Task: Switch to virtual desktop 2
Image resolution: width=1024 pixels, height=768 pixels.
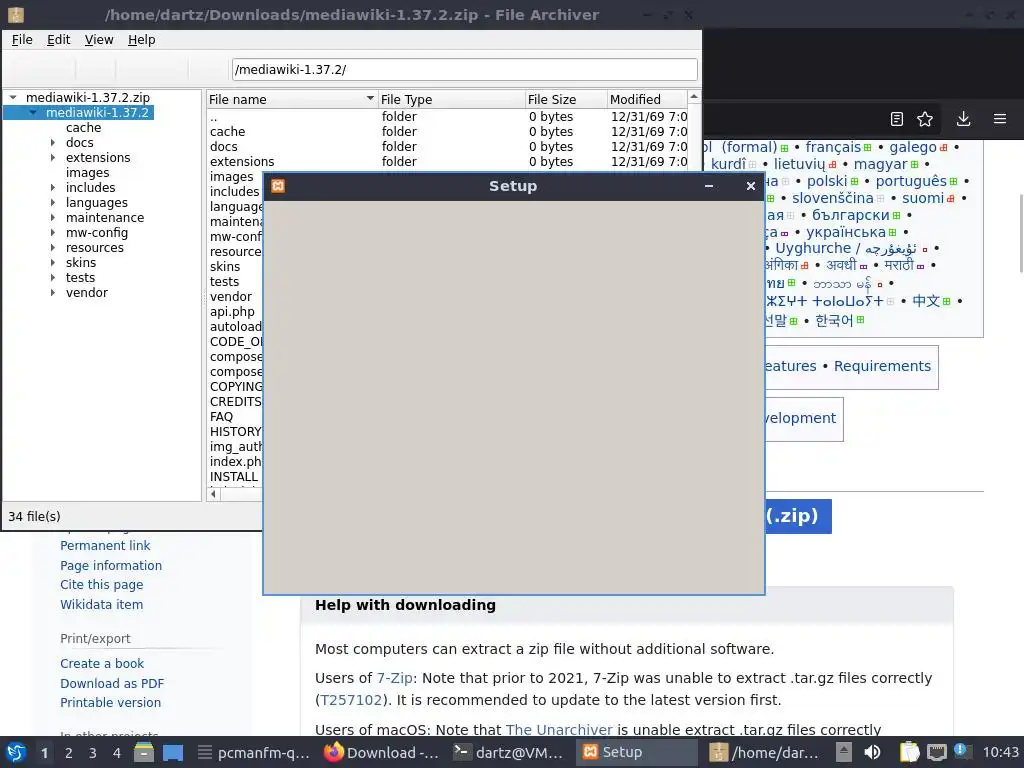Action: 69,753
